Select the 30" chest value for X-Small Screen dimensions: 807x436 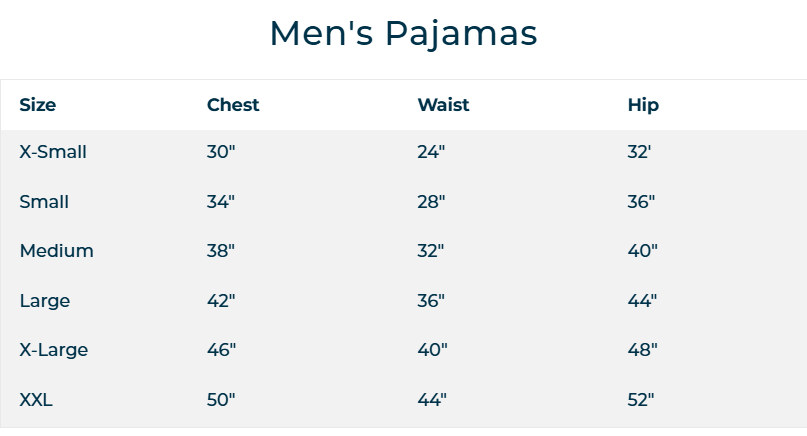coord(221,152)
